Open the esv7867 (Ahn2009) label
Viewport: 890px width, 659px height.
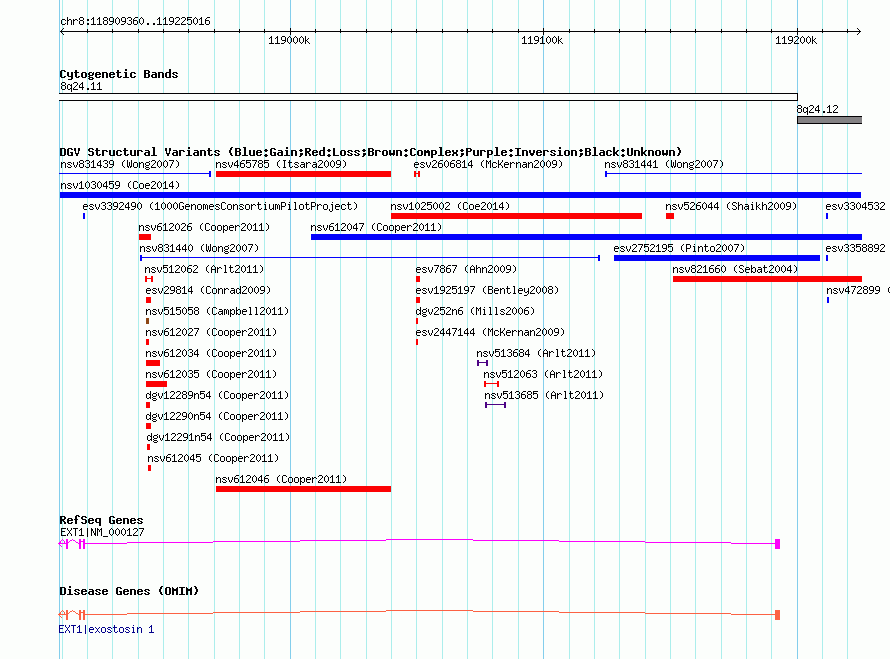coord(466,269)
